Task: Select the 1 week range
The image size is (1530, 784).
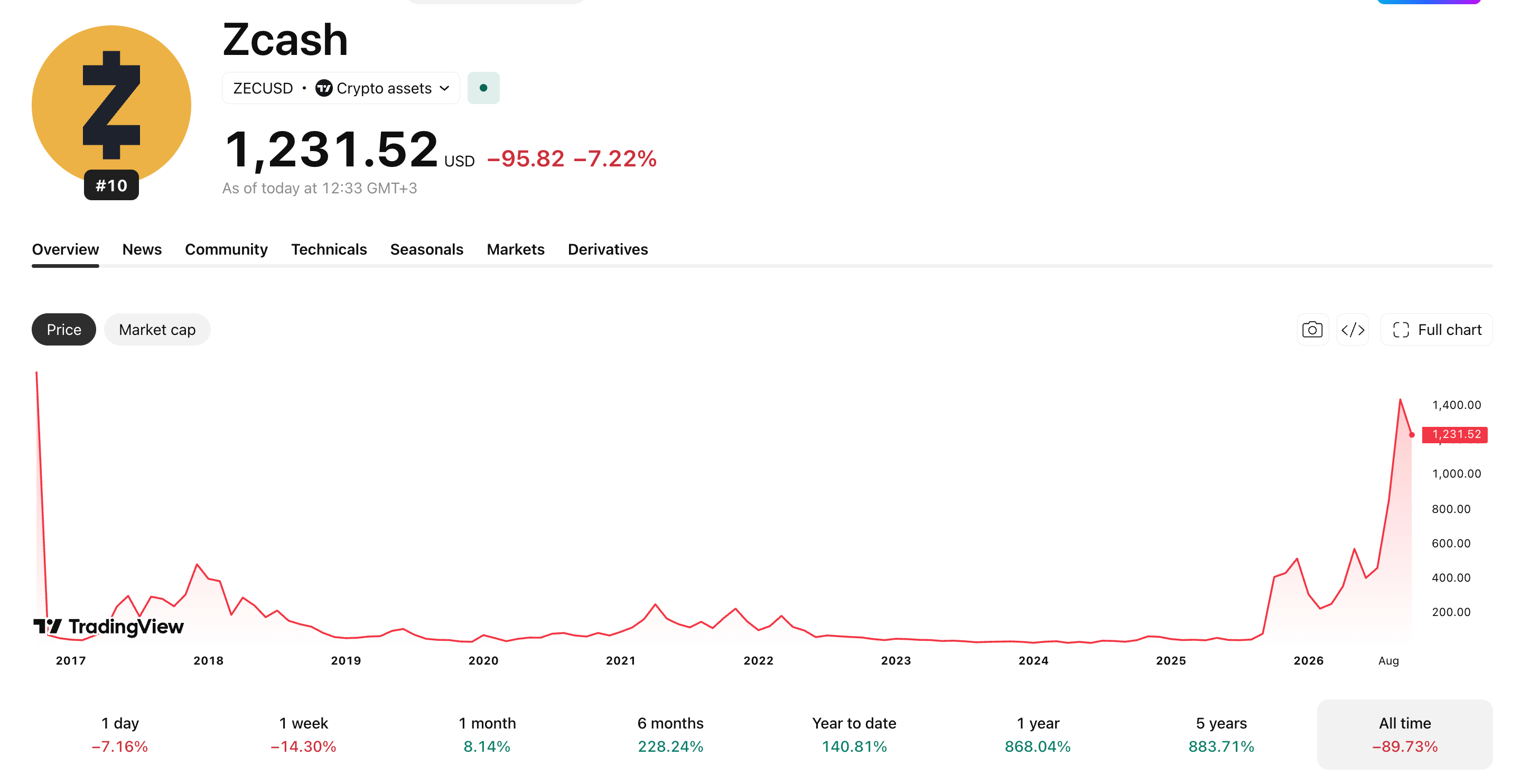Action: 303,735
